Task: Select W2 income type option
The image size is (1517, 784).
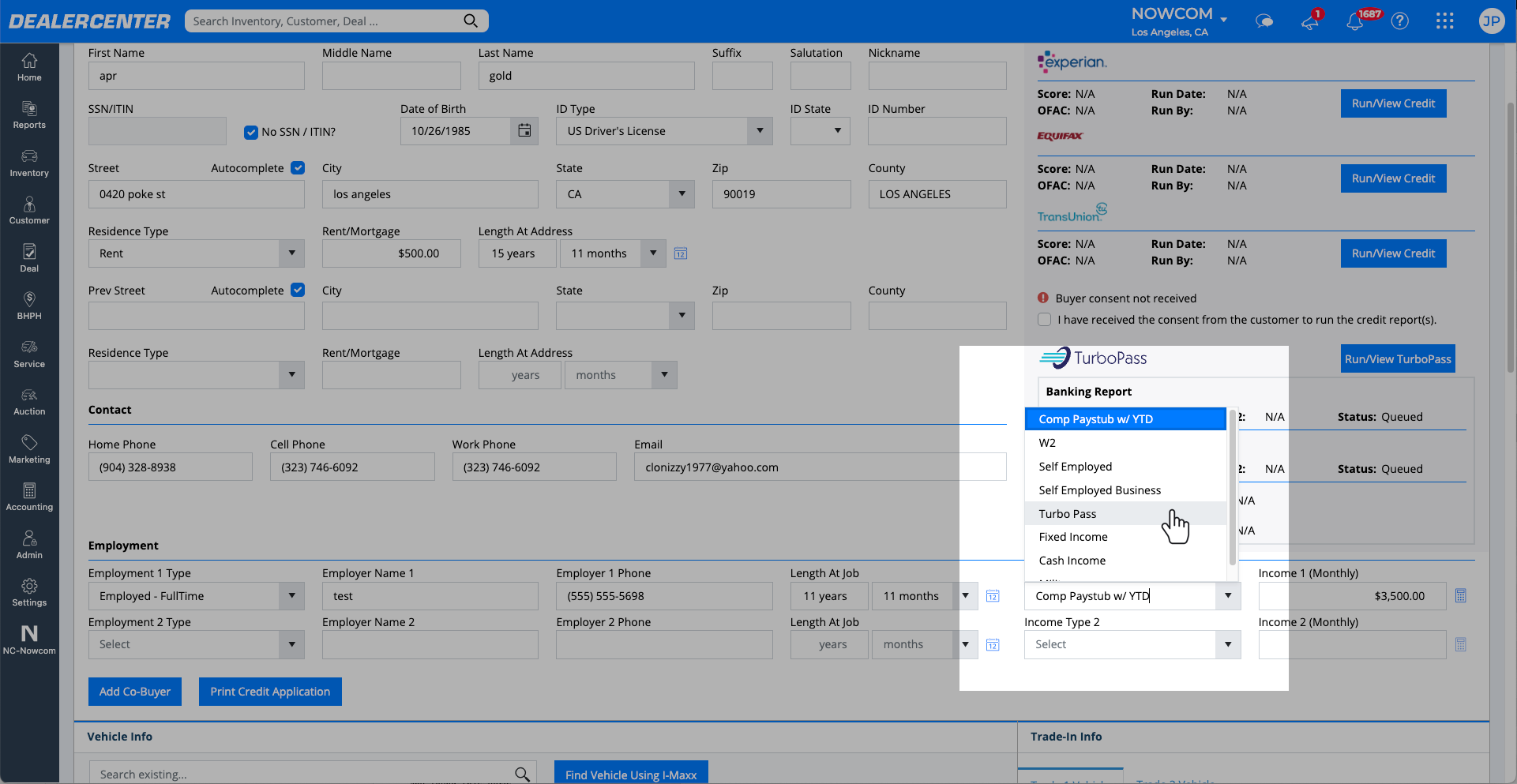Action: (1125, 443)
